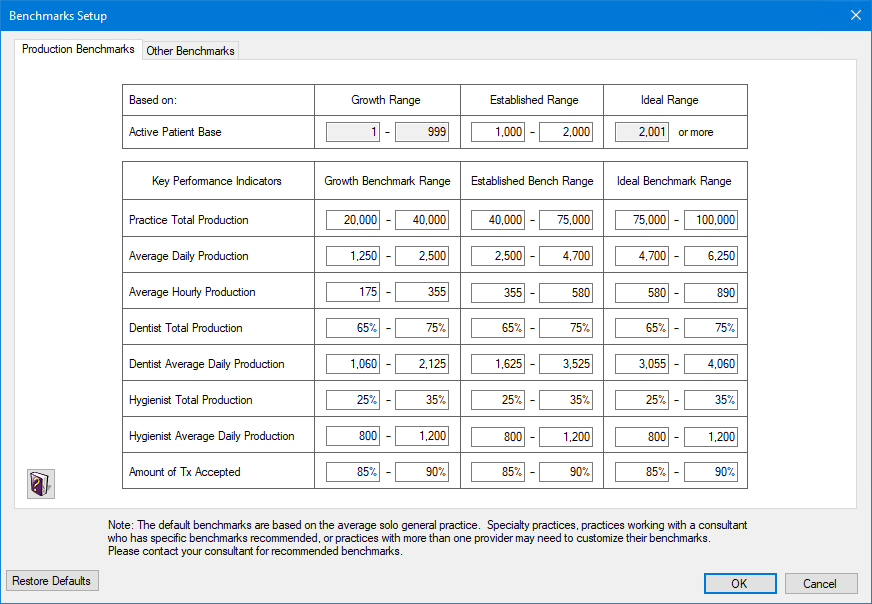The image size is (872, 604).
Task: Click the Restore Defaults button
Action: (x=52, y=580)
